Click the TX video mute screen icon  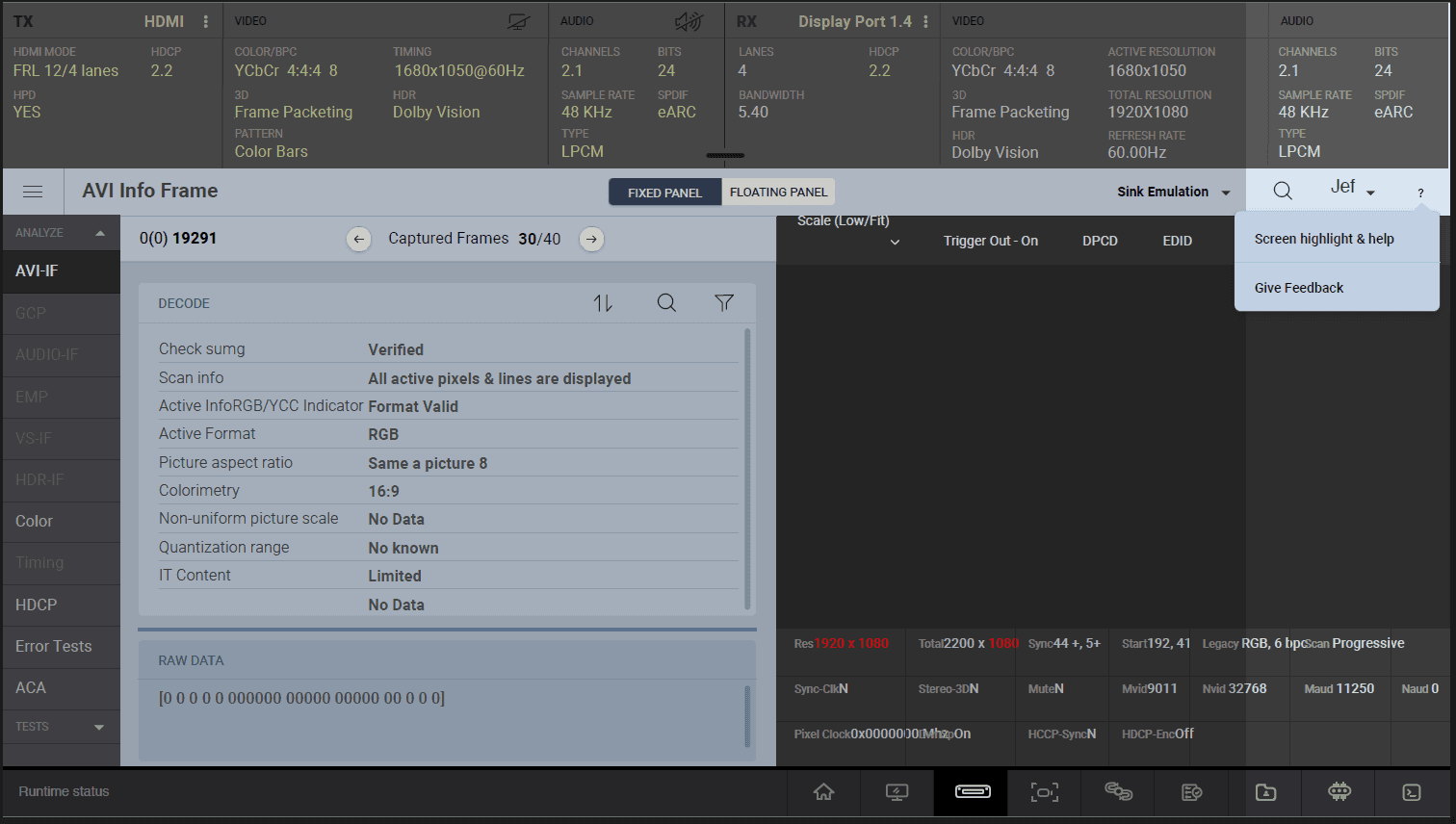click(x=519, y=21)
